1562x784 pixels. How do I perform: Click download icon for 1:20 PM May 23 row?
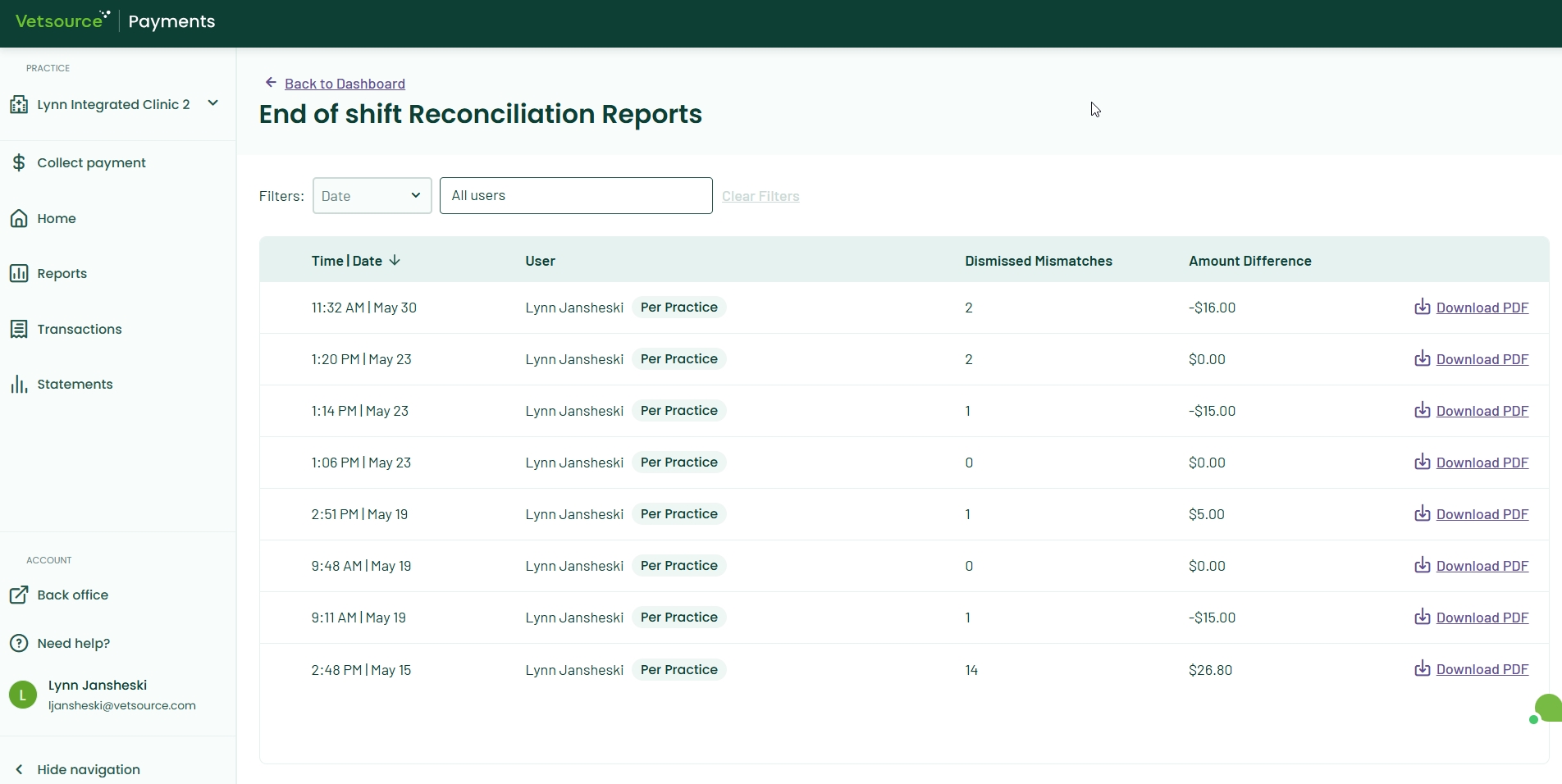(x=1423, y=358)
